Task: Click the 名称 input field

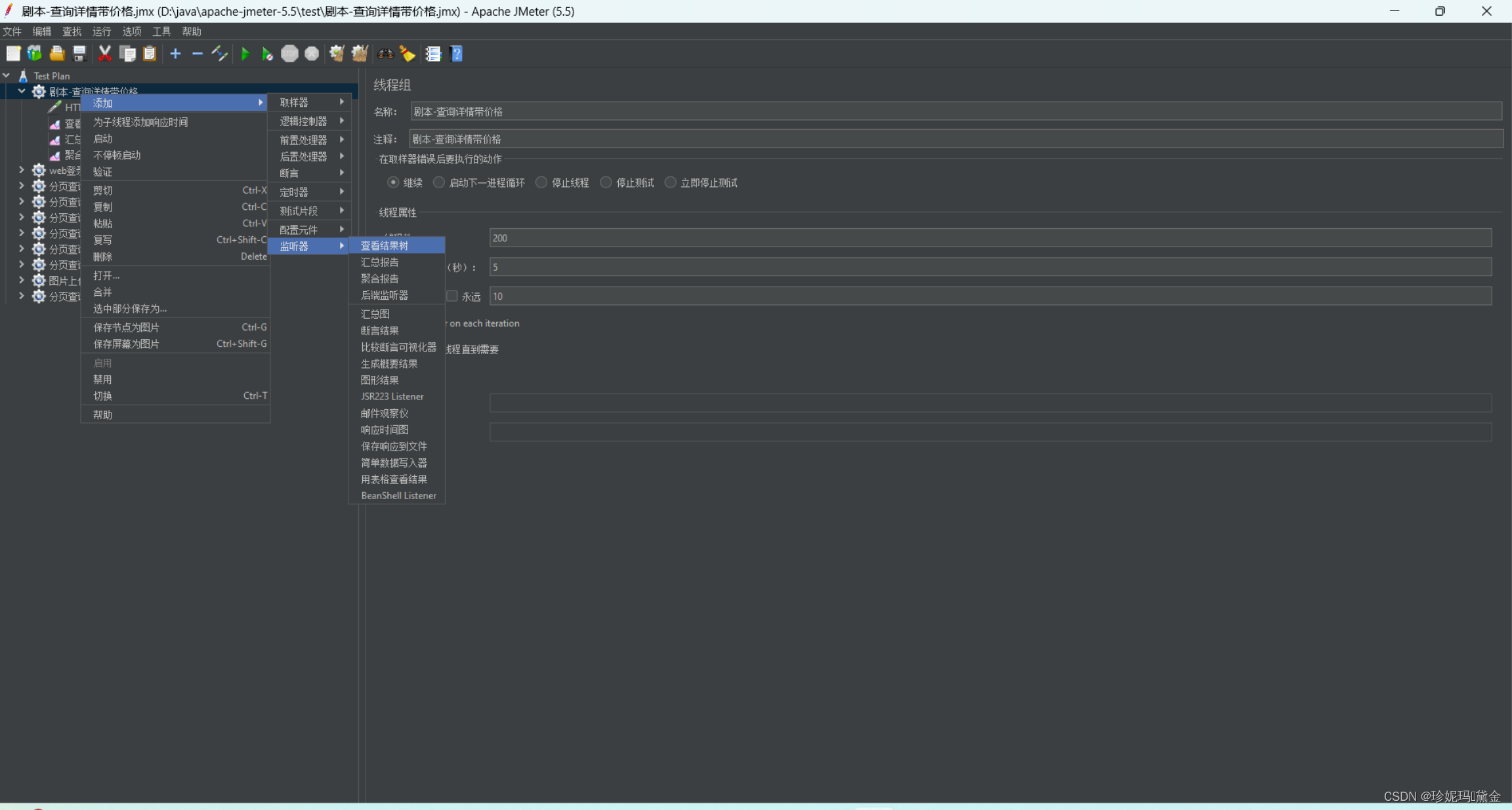Action: 956,111
